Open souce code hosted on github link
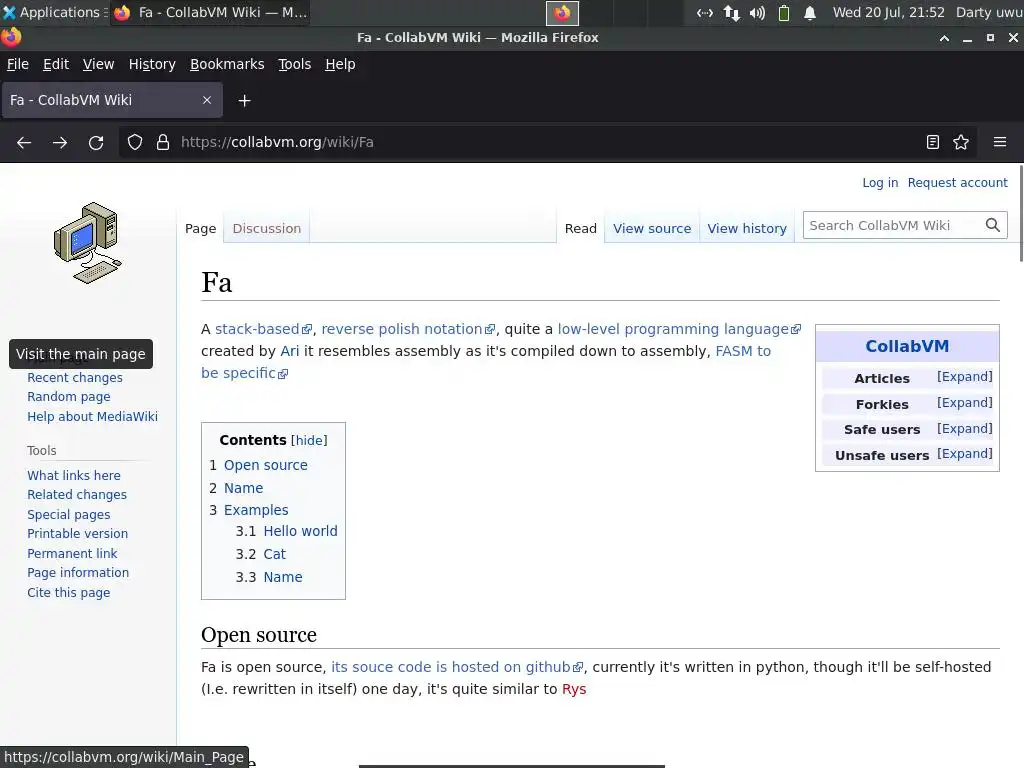The height and width of the screenshot is (768, 1024). (457, 667)
